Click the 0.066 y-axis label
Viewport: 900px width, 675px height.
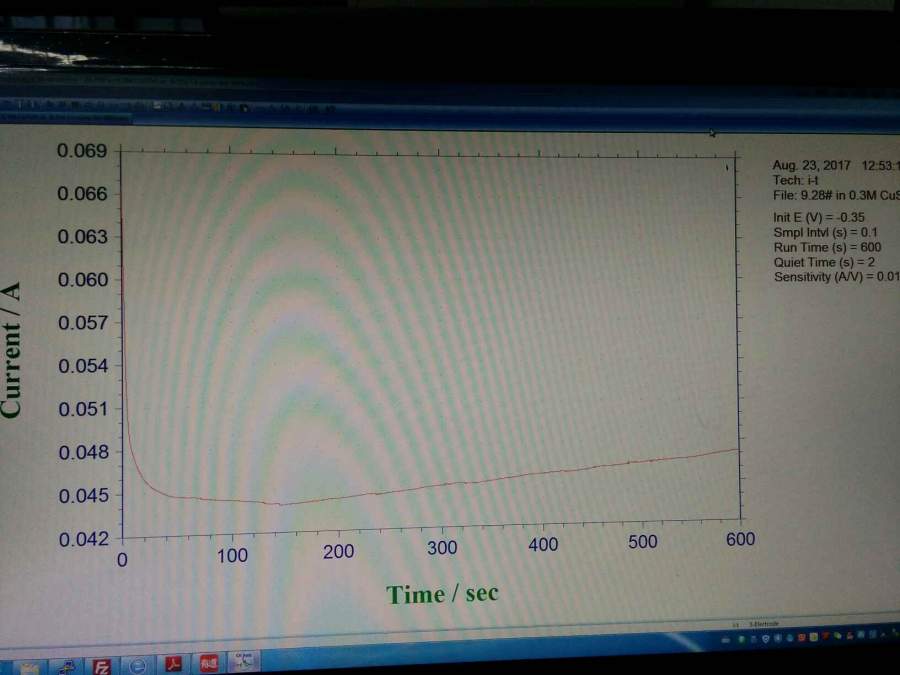tap(82, 194)
